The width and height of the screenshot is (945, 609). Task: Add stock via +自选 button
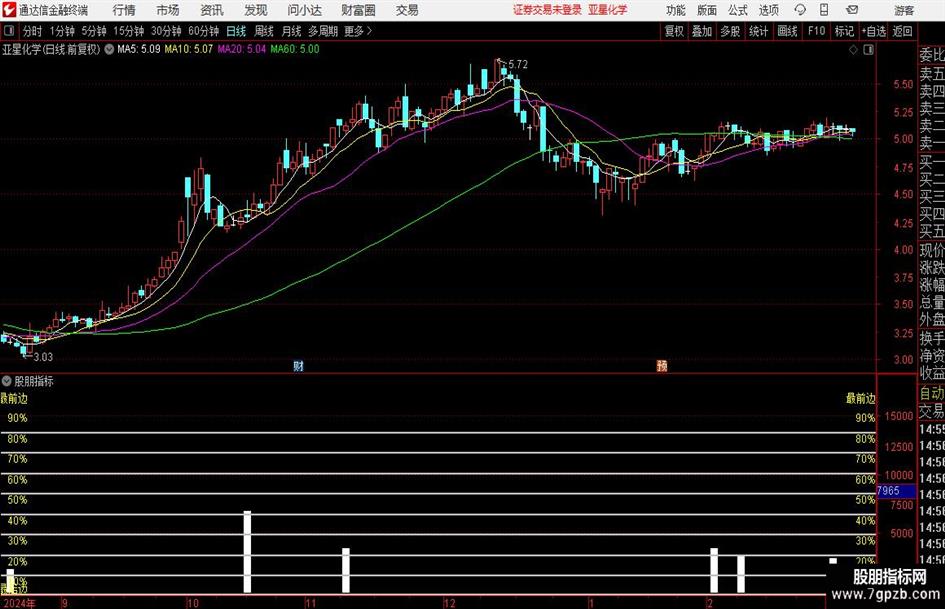[873, 31]
